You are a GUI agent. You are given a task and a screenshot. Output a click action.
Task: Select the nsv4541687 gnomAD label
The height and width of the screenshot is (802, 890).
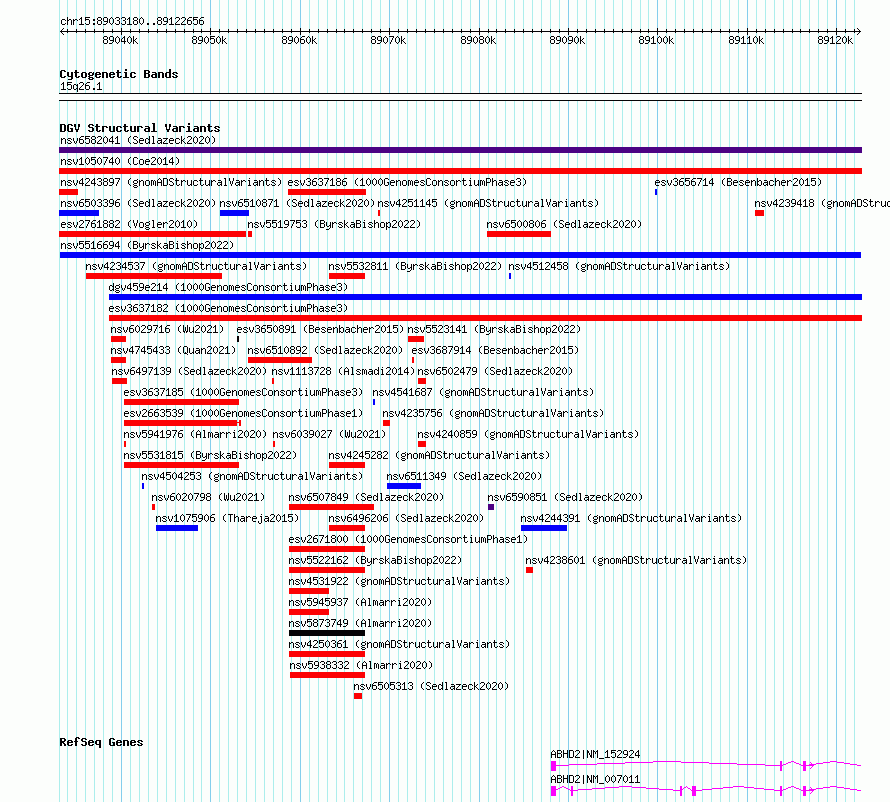[483, 392]
